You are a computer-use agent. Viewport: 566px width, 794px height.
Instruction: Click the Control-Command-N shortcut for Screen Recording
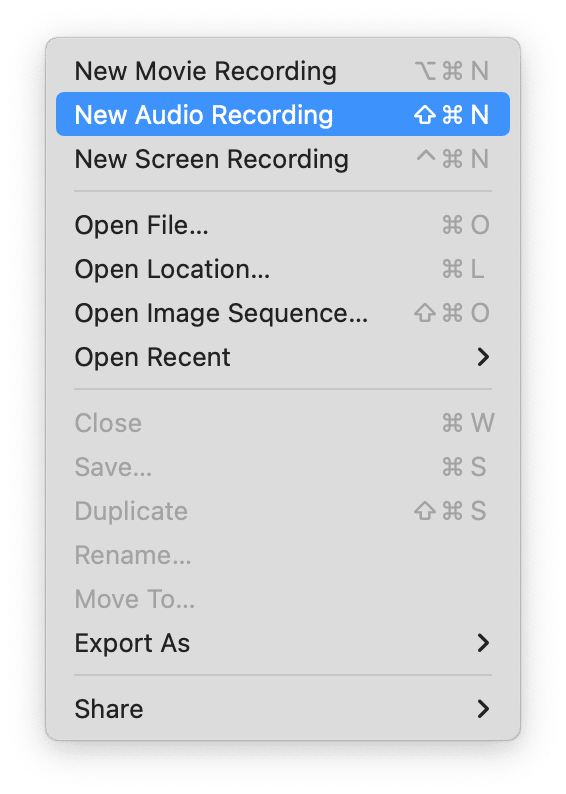[x=452, y=158]
